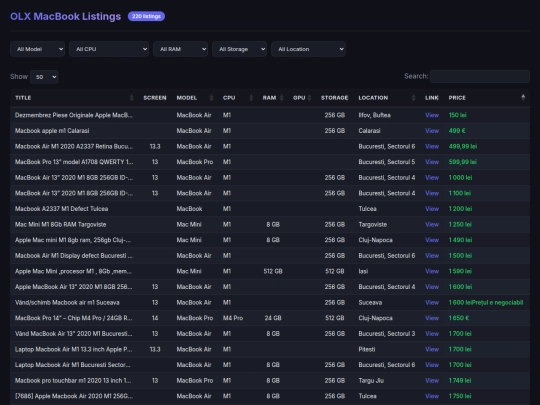Open View link for Dezmembrez Piese Originale listing
The height and width of the screenshot is (405, 540).
coord(432,115)
